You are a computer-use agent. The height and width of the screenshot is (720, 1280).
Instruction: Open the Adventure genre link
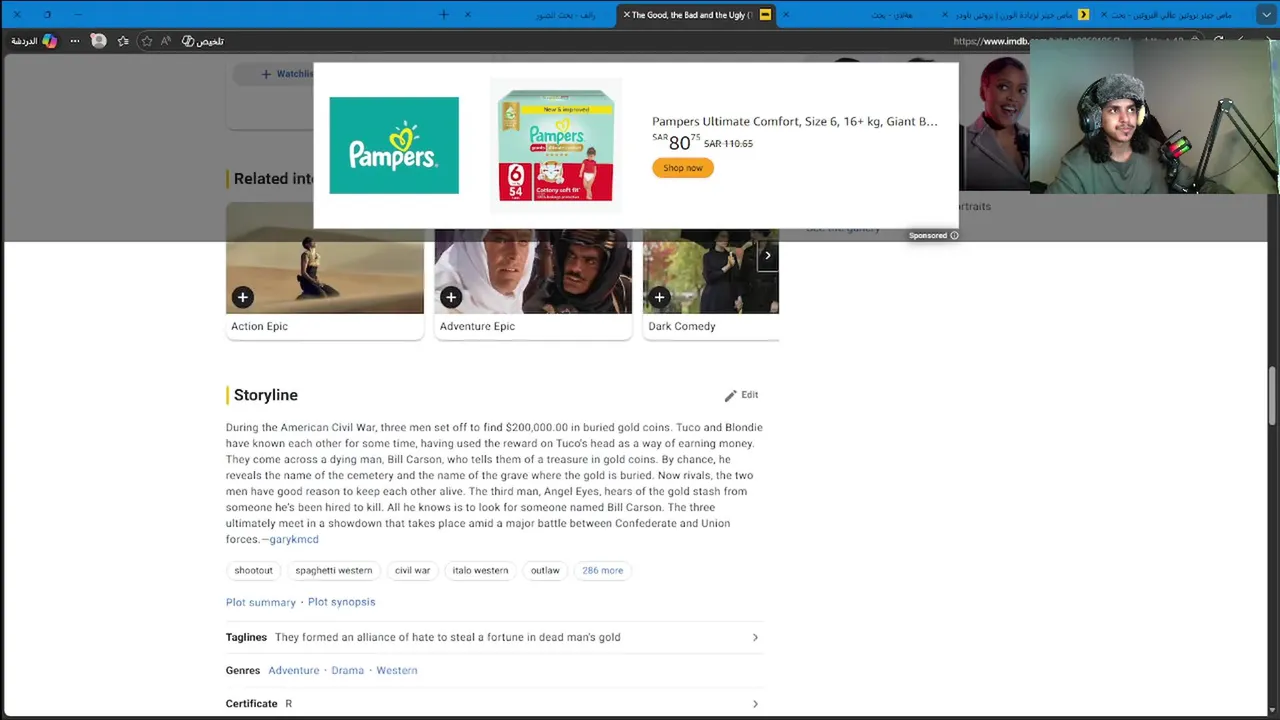coord(294,670)
